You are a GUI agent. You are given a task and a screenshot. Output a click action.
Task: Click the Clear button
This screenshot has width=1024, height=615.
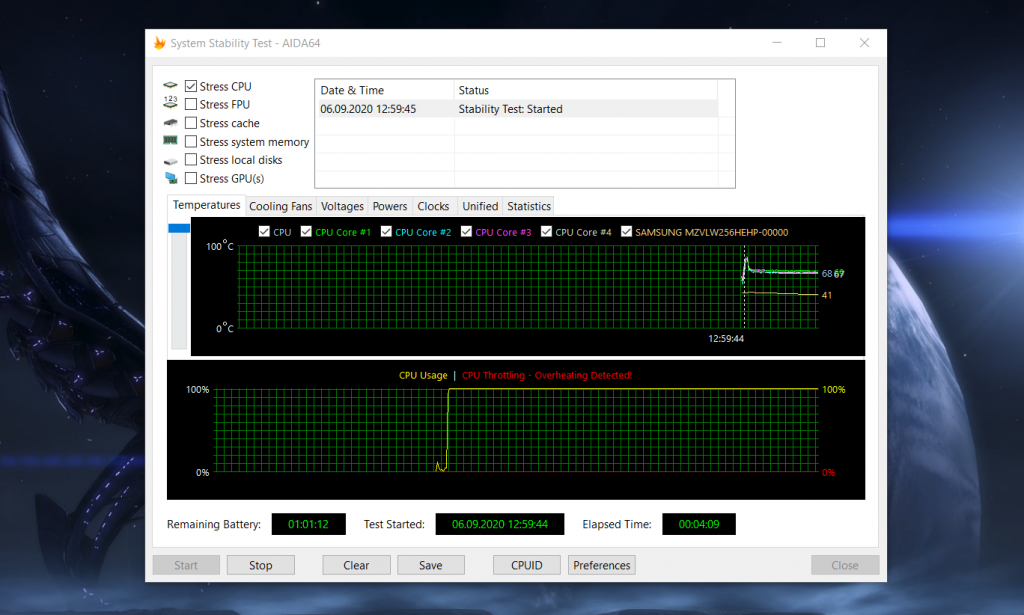(356, 565)
